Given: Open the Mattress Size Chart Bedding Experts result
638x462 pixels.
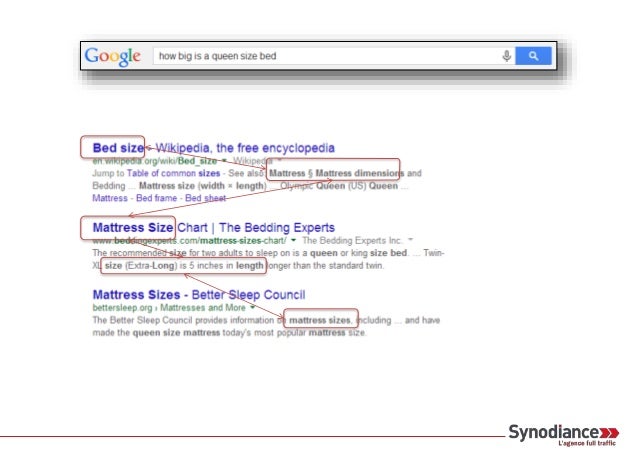Looking at the screenshot, I should [x=214, y=228].
